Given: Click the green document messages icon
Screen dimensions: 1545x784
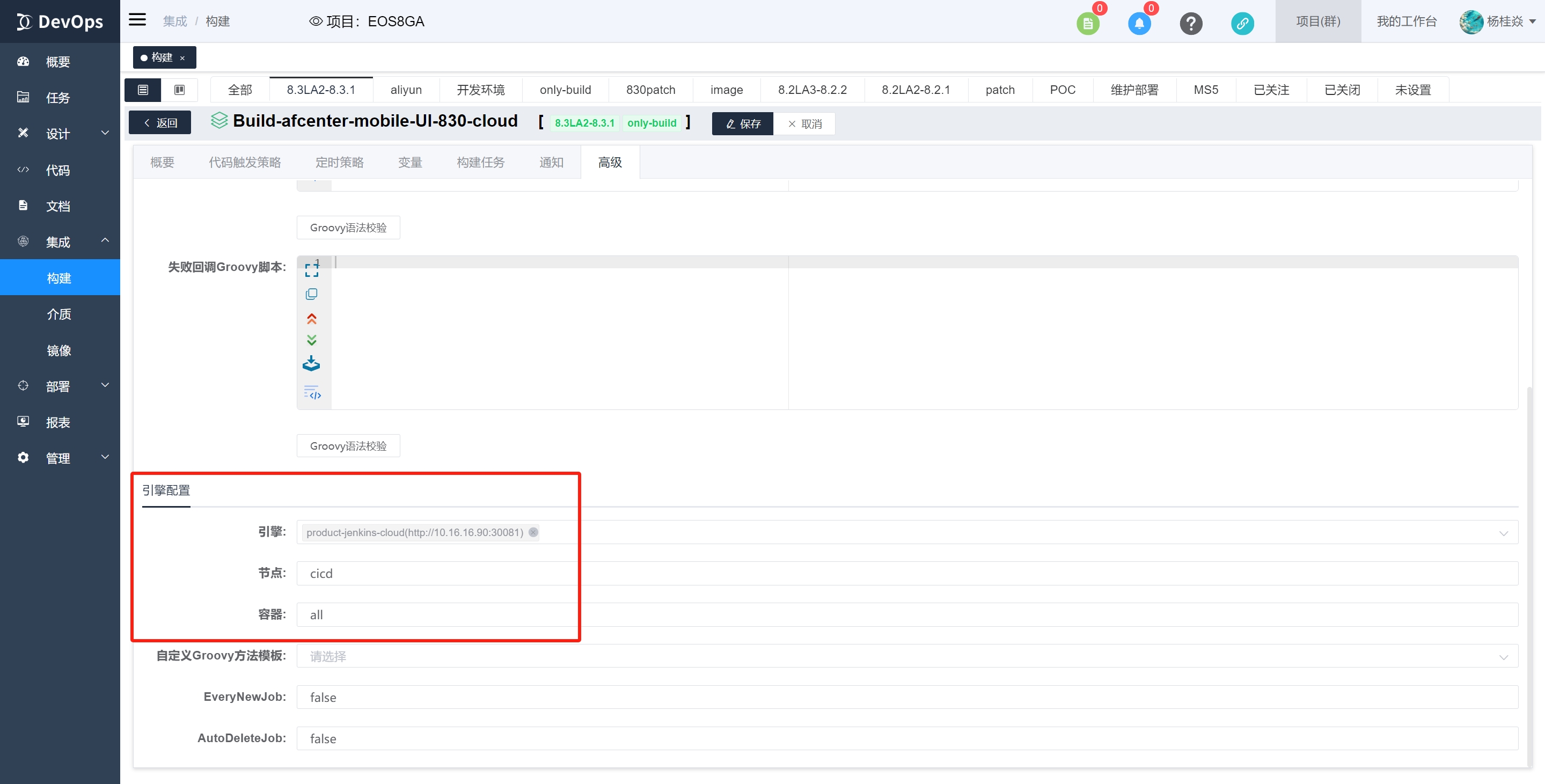Looking at the screenshot, I should [1087, 24].
